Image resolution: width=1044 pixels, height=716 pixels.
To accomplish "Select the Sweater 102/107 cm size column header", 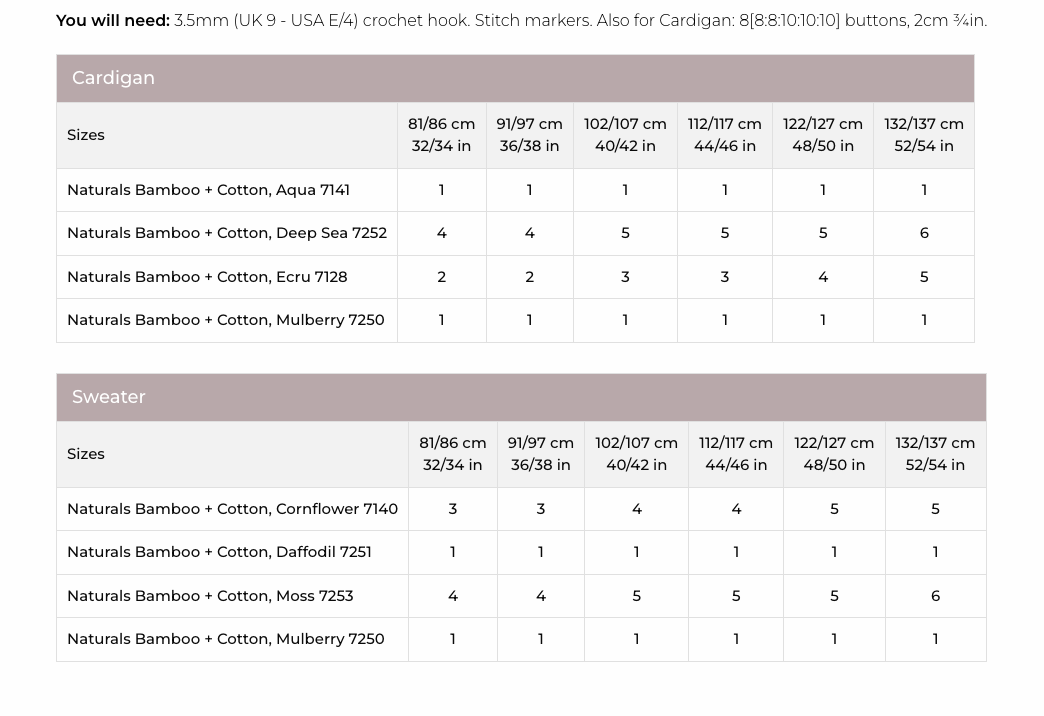I will pyautogui.click(x=636, y=454).
